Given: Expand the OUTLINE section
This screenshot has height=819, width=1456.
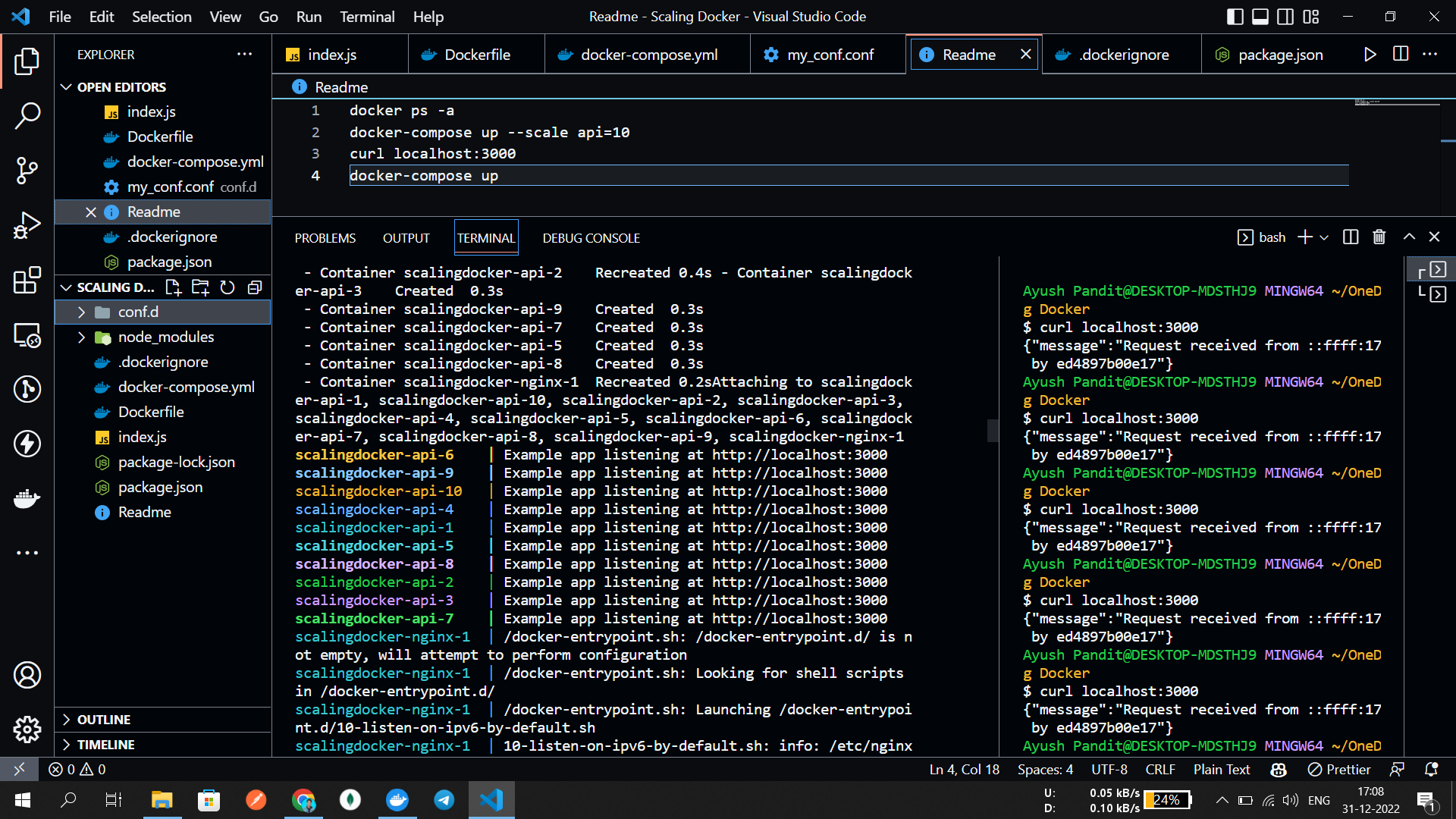Looking at the screenshot, I should 162,720.
